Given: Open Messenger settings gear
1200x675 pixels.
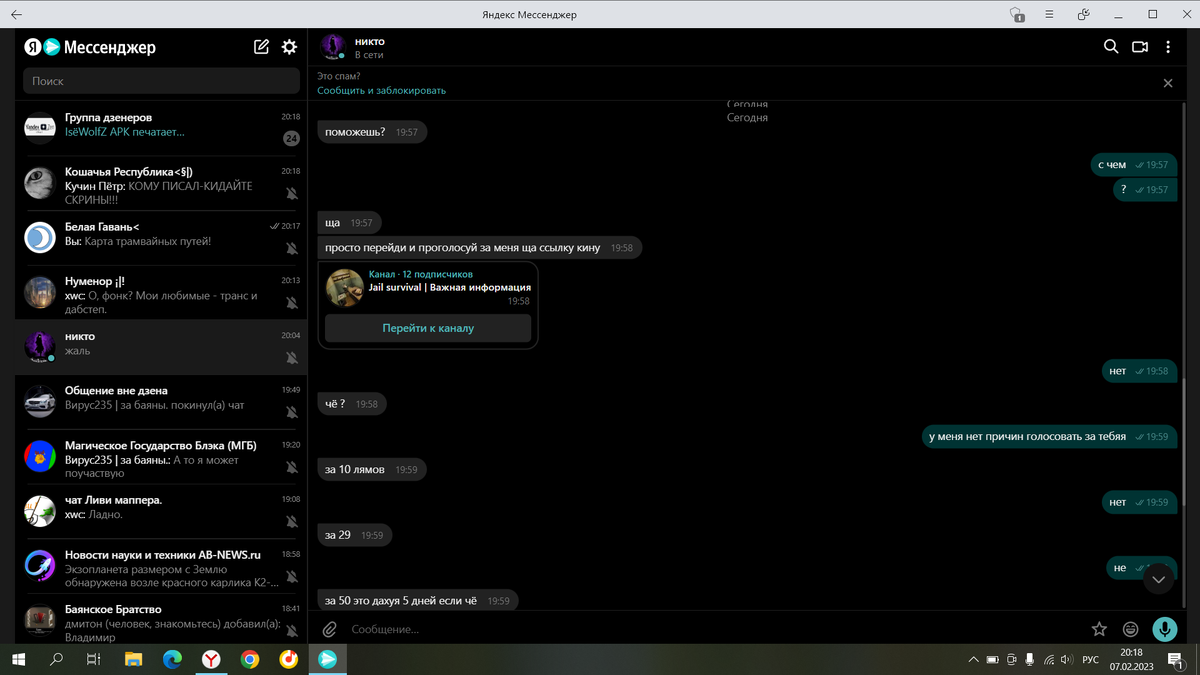Looking at the screenshot, I should pyautogui.click(x=289, y=46).
